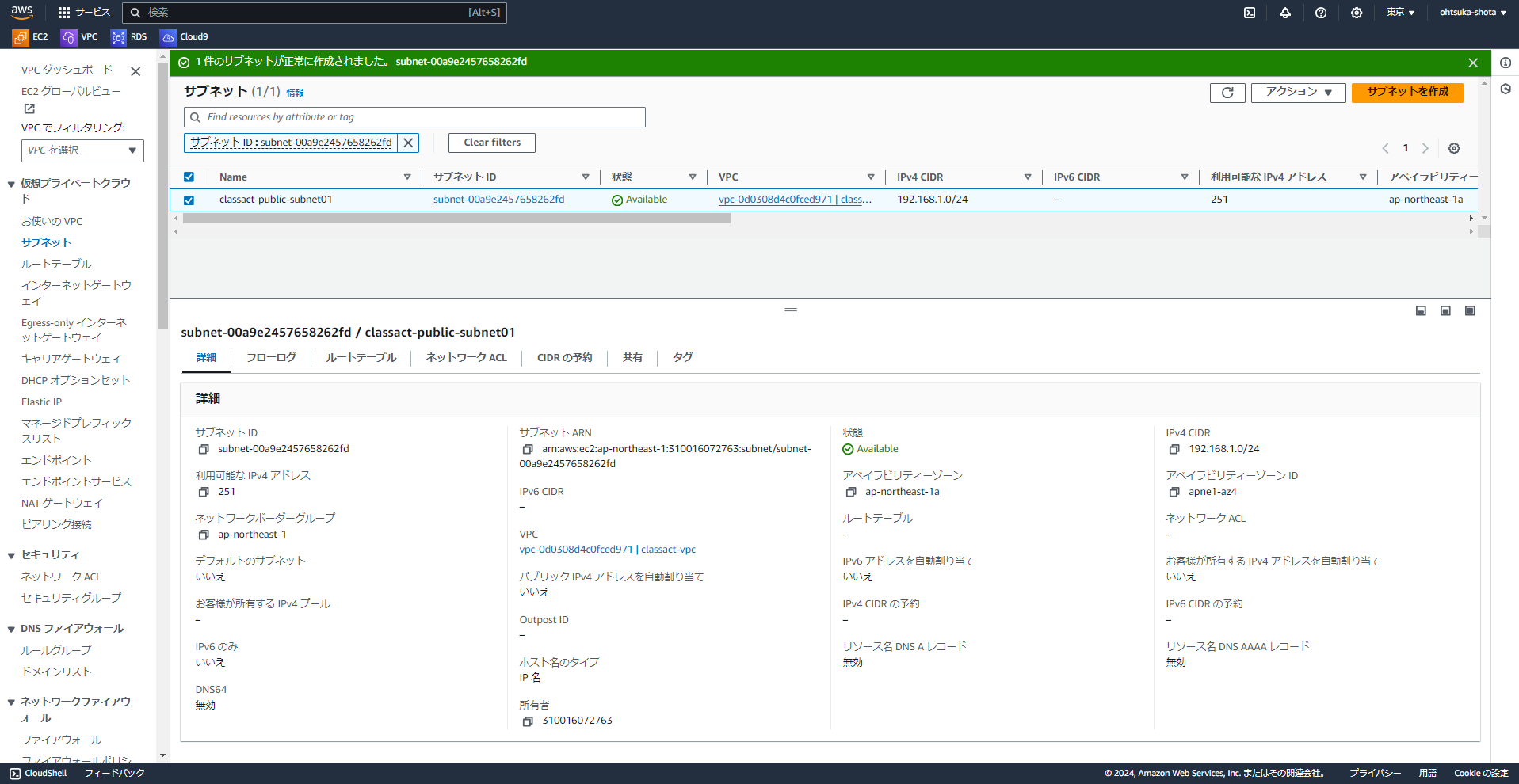1519x784 pixels.
Task: Open the Services grid menu
Action: click(84, 12)
